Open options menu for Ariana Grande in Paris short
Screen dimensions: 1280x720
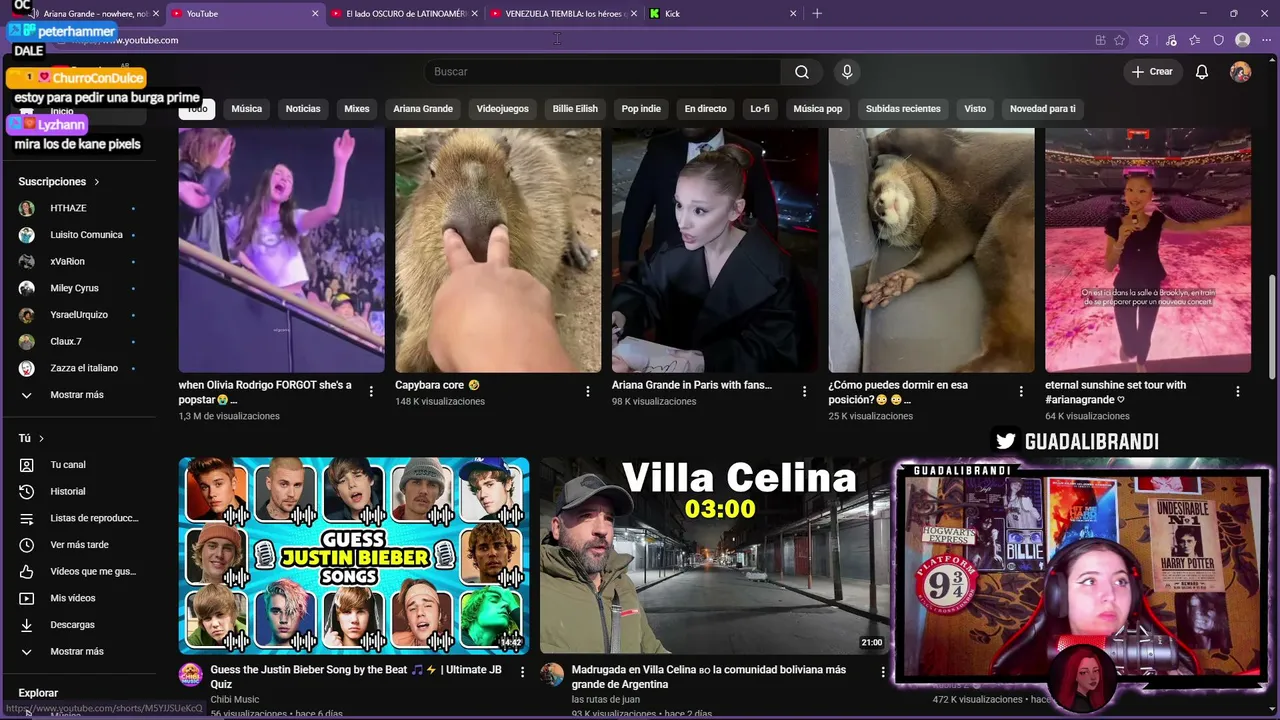click(804, 392)
